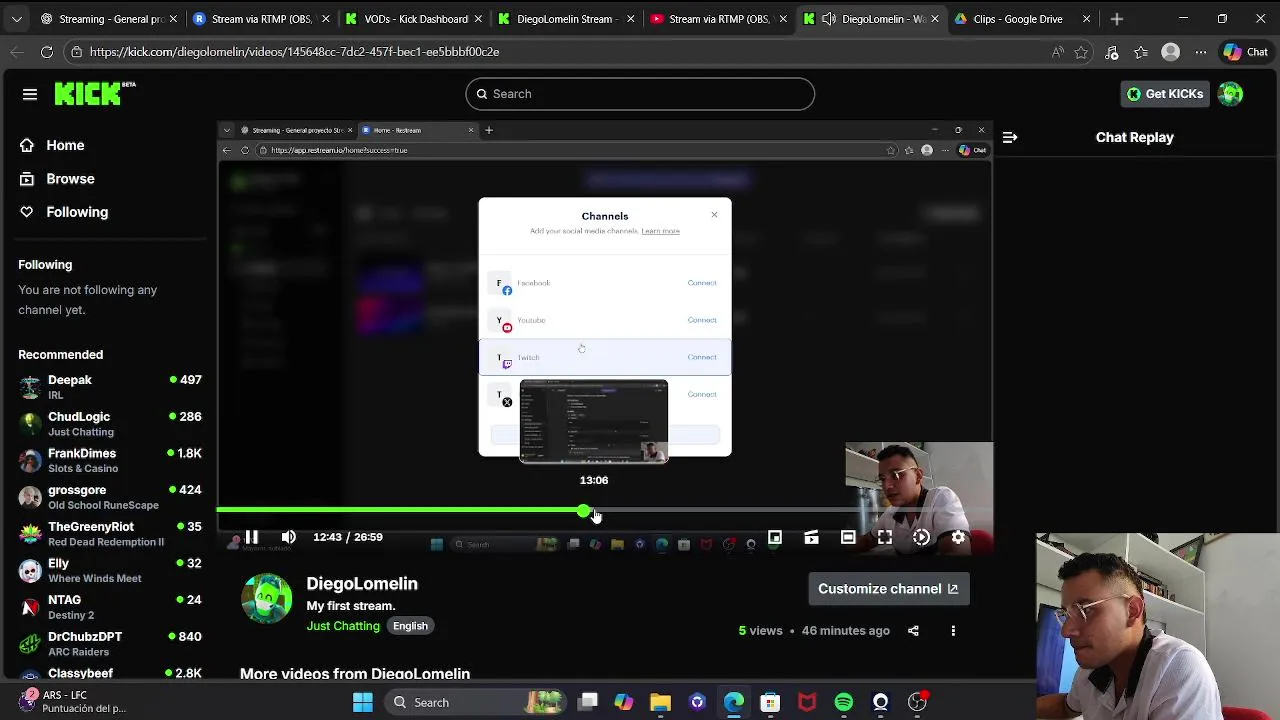This screenshot has height=720, width=1280.
Task: Open a new browser tab
Action: pyautogui.click(x=1117, y=18)
